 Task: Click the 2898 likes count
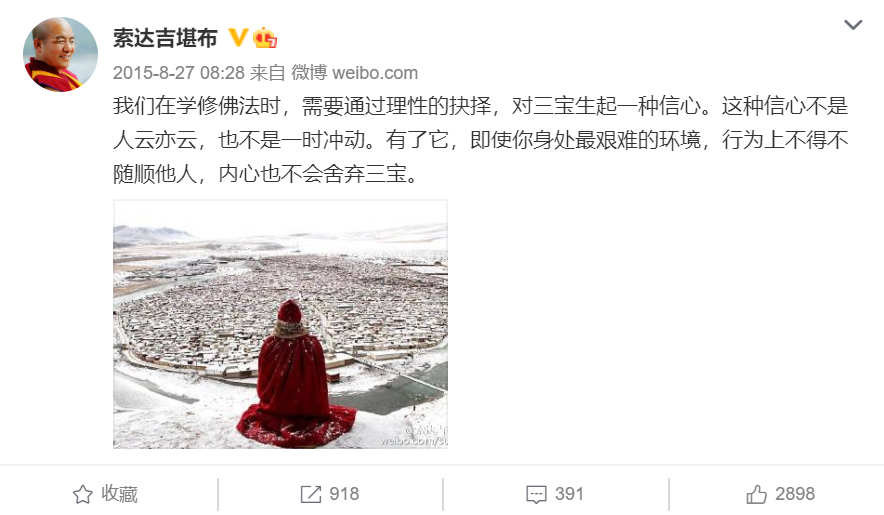point(795,494)
